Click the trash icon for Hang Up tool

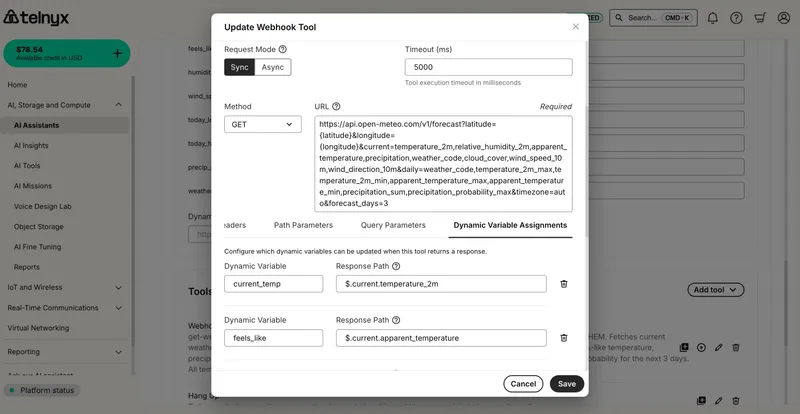tap(736, 401)
